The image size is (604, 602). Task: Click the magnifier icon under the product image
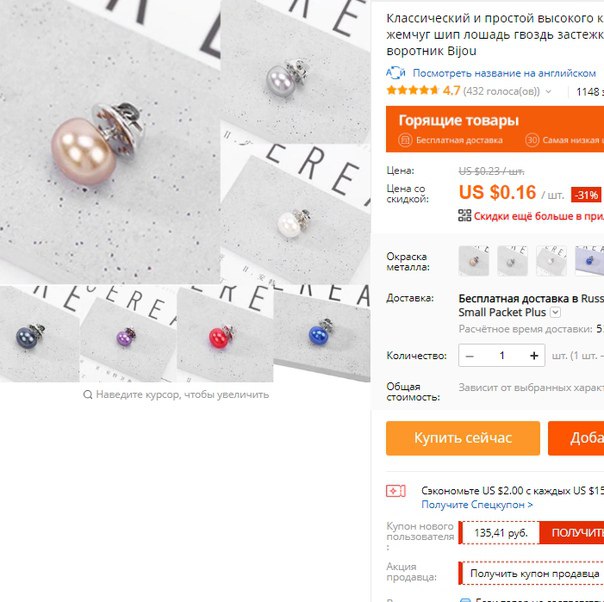[88, 394]
